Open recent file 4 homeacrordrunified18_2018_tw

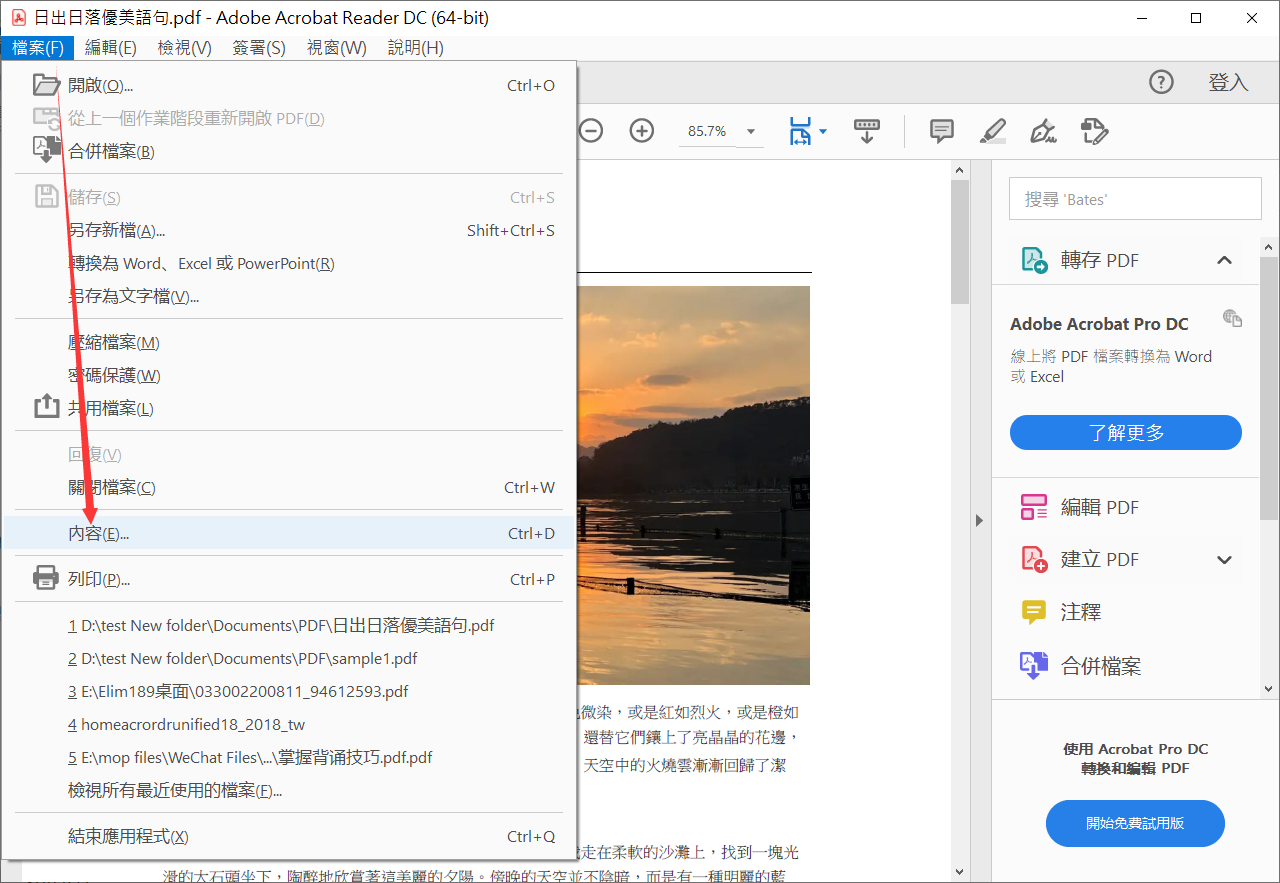point(289,725)
